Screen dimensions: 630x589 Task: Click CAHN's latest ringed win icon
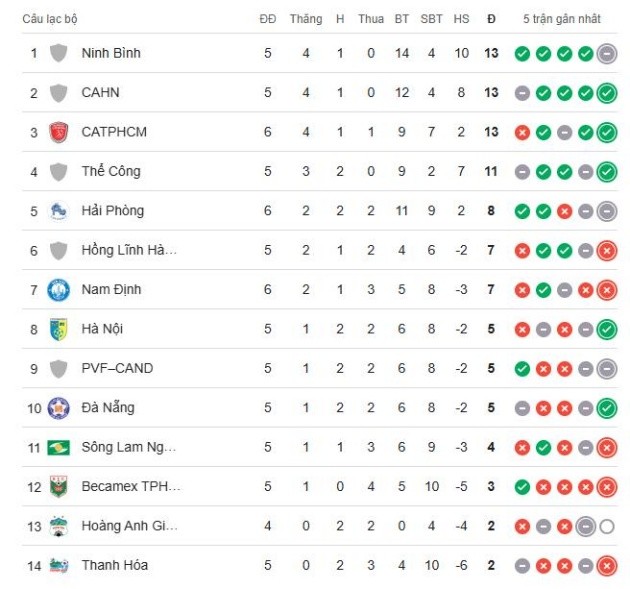click(x=606, y=93)
